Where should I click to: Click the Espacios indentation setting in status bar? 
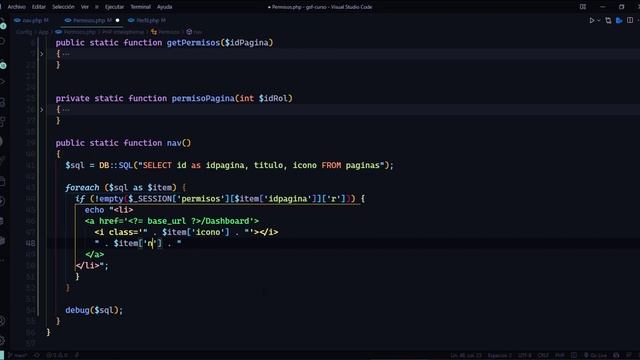(x=499, y=356)
